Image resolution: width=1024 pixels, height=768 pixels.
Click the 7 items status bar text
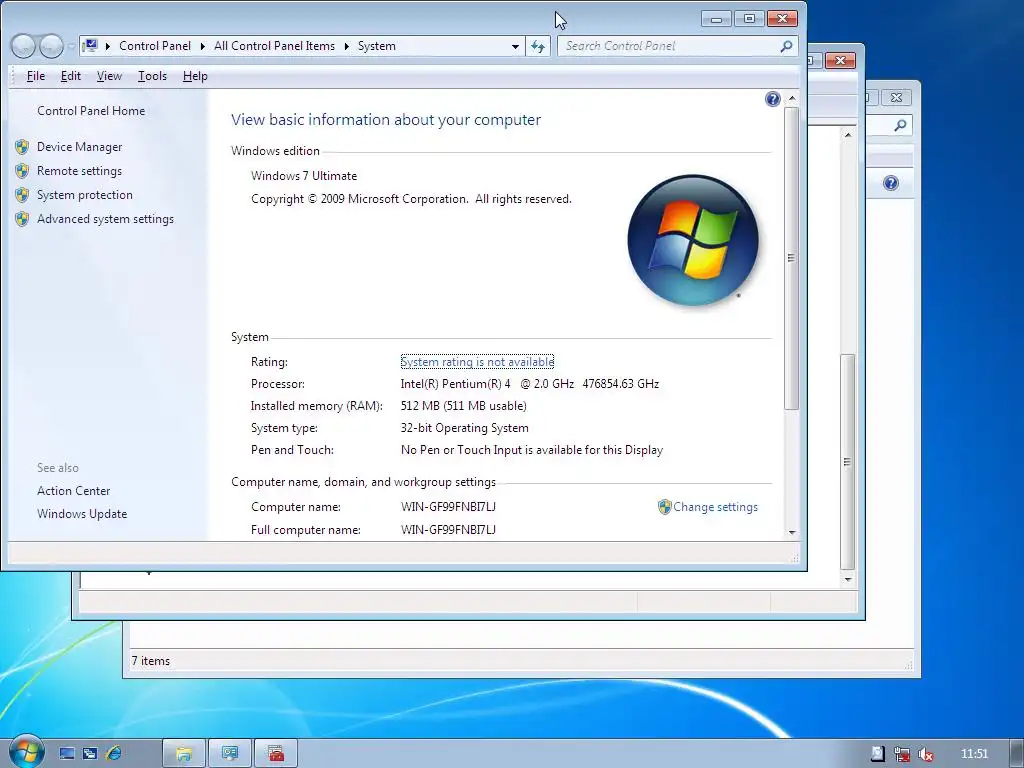(x=151, y=661)
